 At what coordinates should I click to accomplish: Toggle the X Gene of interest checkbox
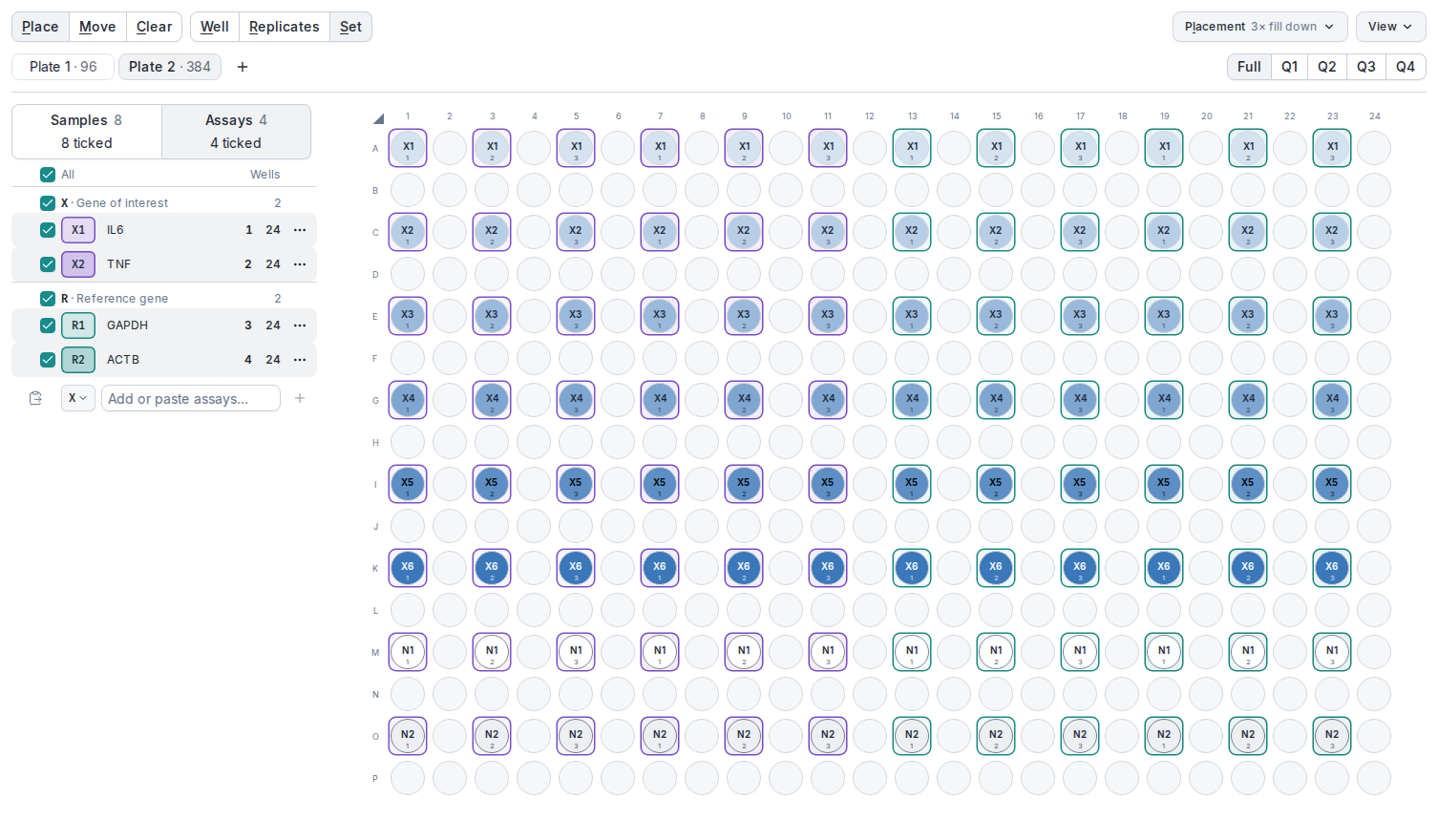tap(48, 203)
